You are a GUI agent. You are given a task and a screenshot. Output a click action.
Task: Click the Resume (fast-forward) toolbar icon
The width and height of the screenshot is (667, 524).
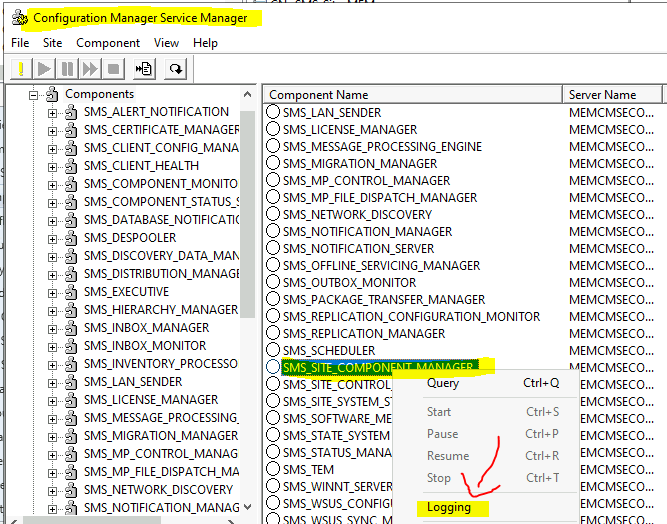[x=90, y=68]
